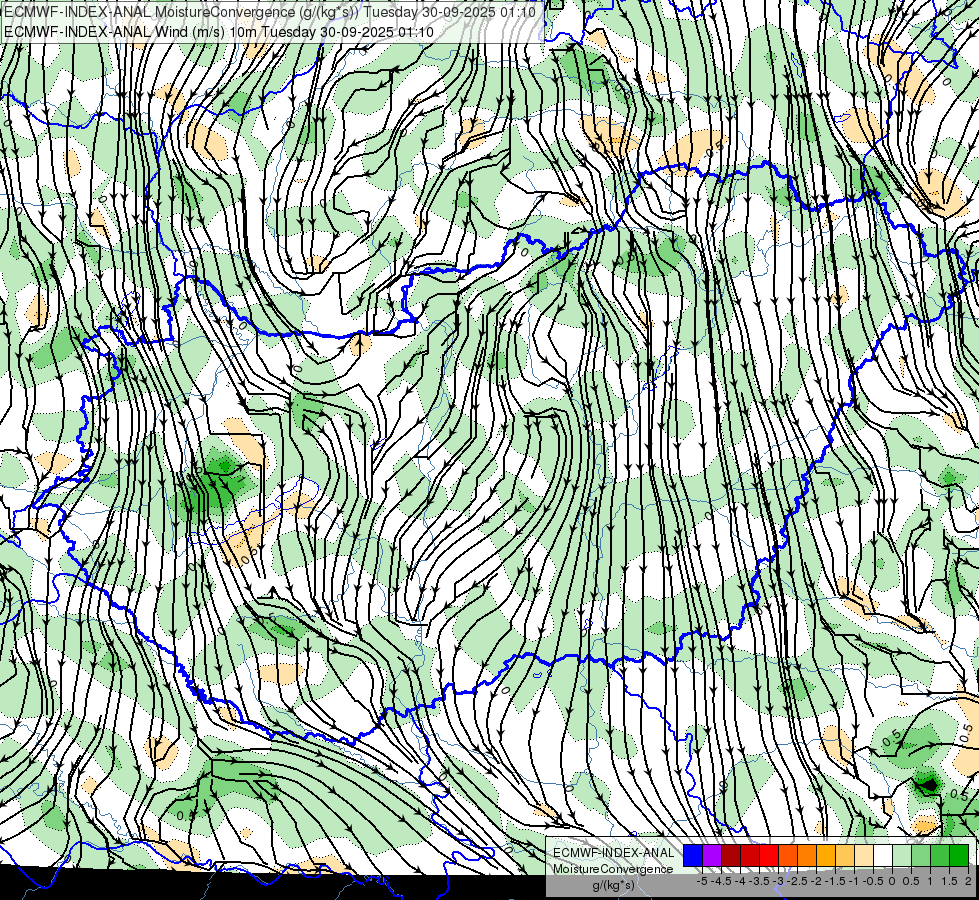Screen dimensions: 979x900
Task: Click the darkest green legend swatch
Action: 959,855
